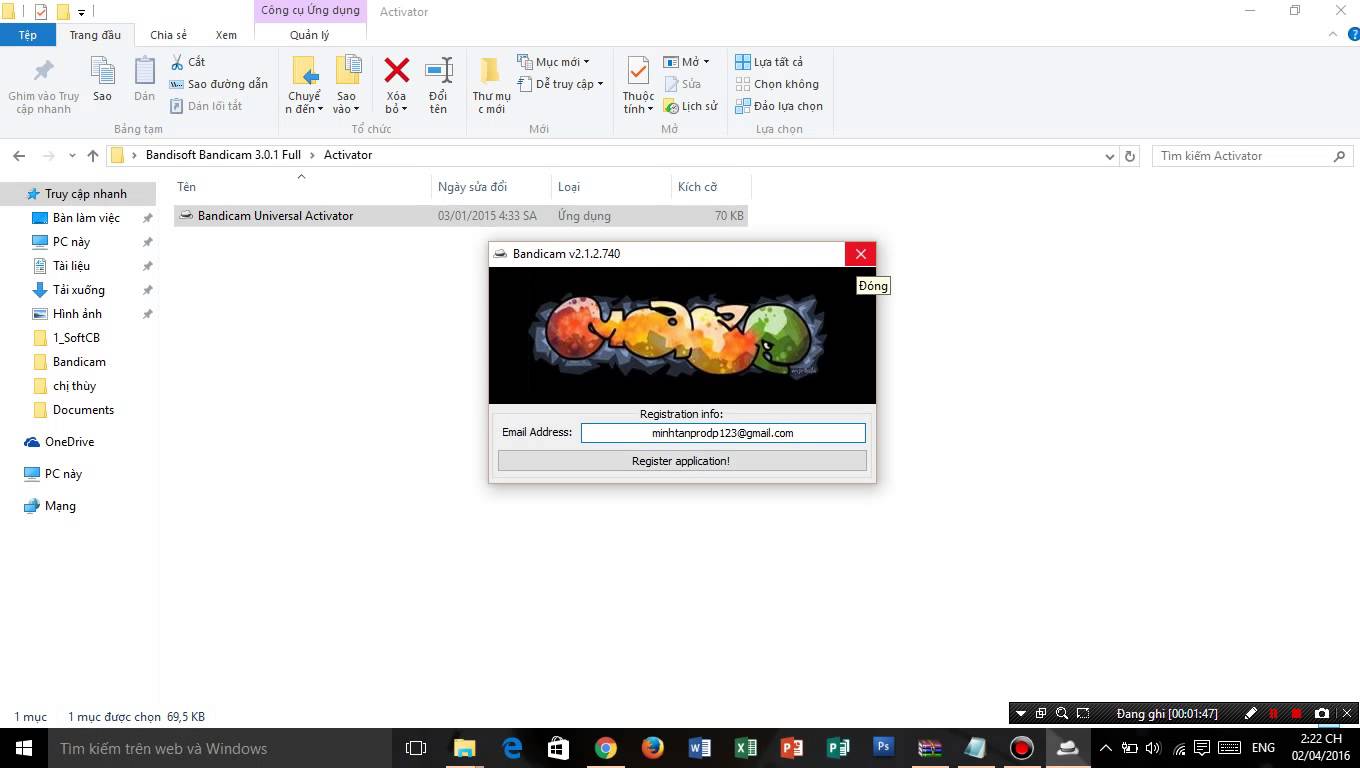Click Chọn không select none
The width and height of the screenshot is (1360, 768).
(777, 84)
